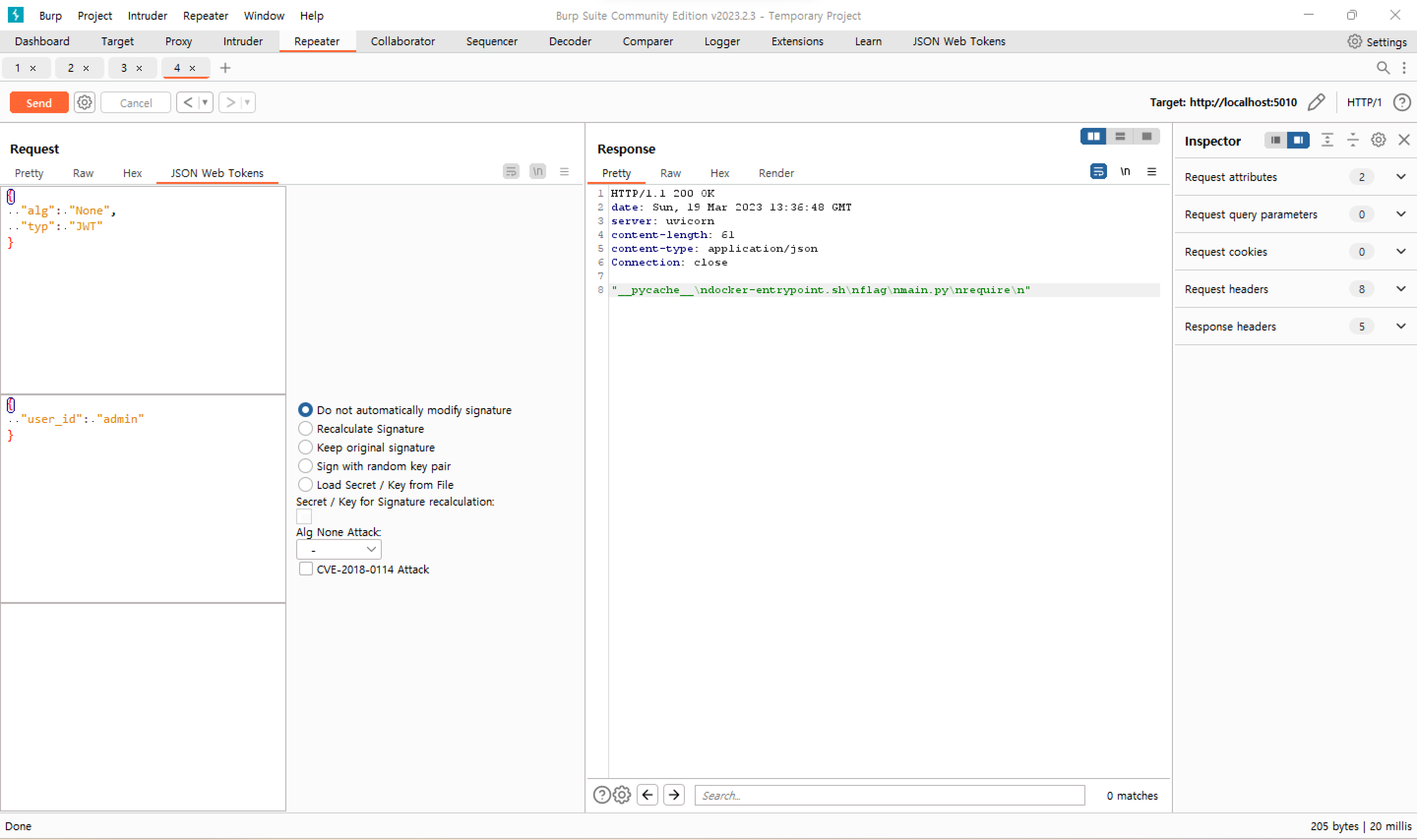Toggle HTTP/1 protocol selector
Screen dimensions: 1417x840
pos(1364,102)
